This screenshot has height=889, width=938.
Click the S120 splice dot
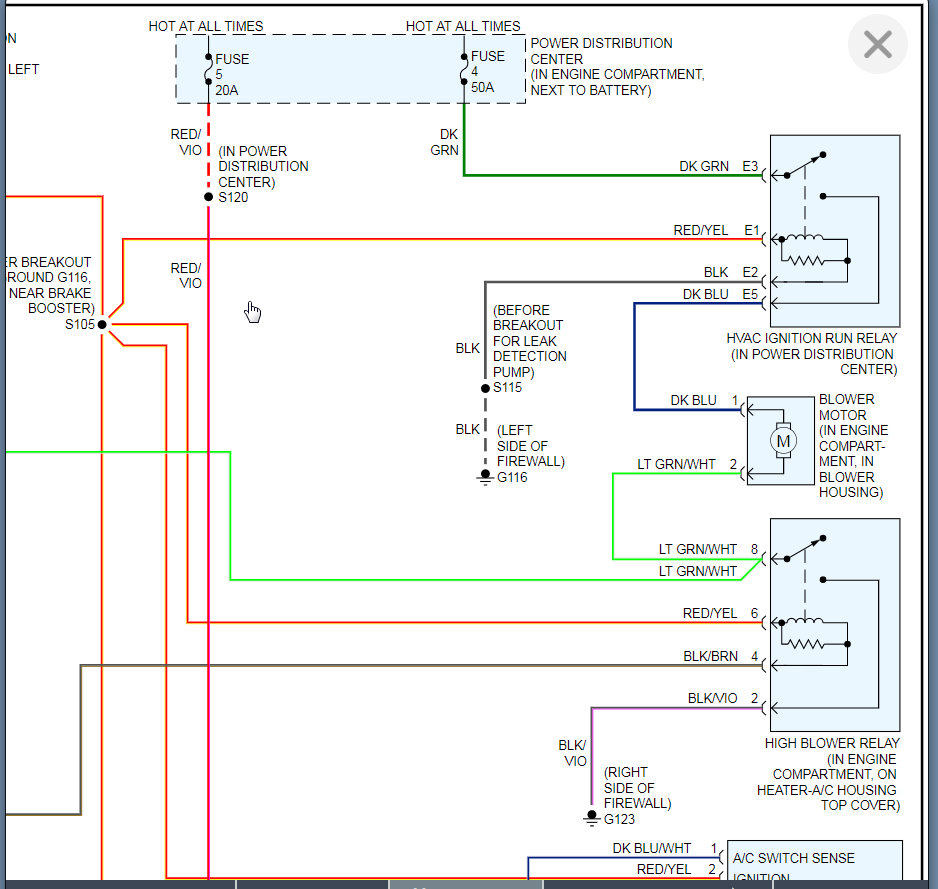coord(208,197)
